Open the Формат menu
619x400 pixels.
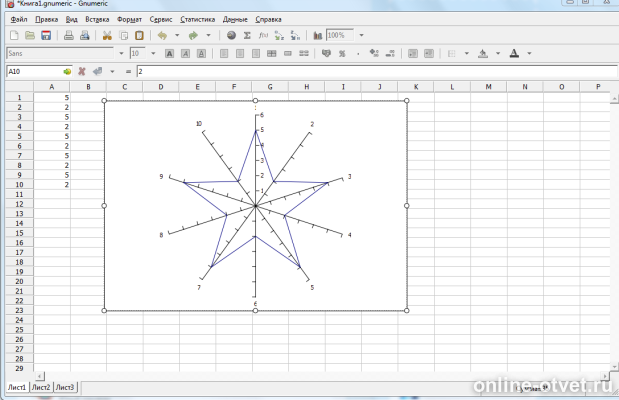(x=129, y=19)
